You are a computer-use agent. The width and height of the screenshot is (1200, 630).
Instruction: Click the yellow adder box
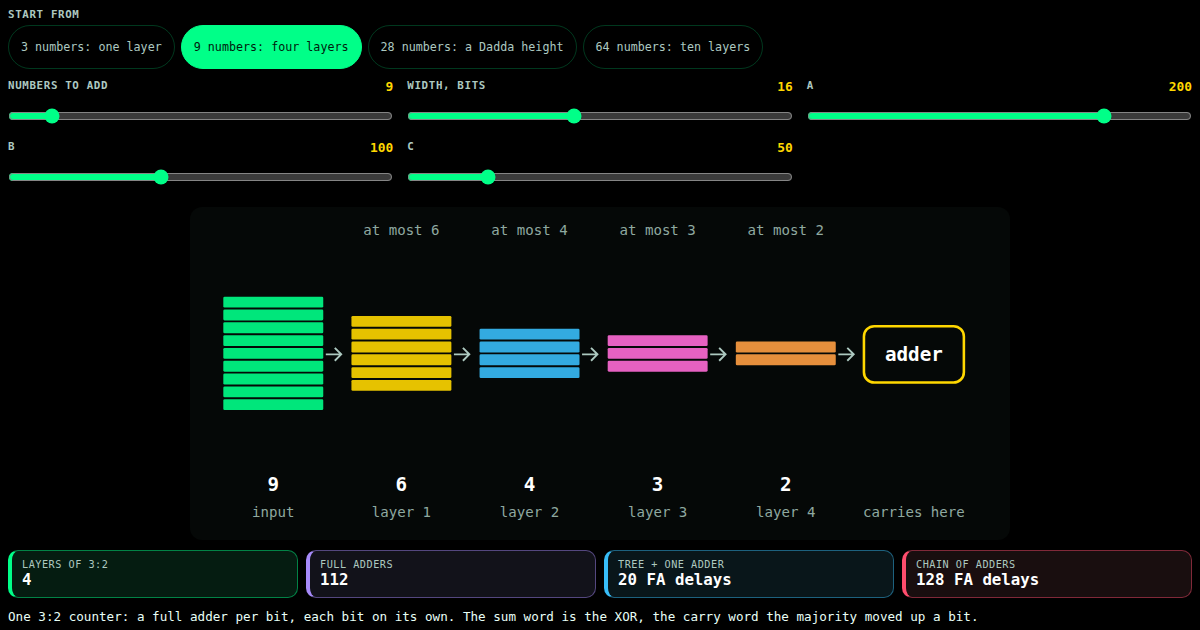tap(914, 354)
